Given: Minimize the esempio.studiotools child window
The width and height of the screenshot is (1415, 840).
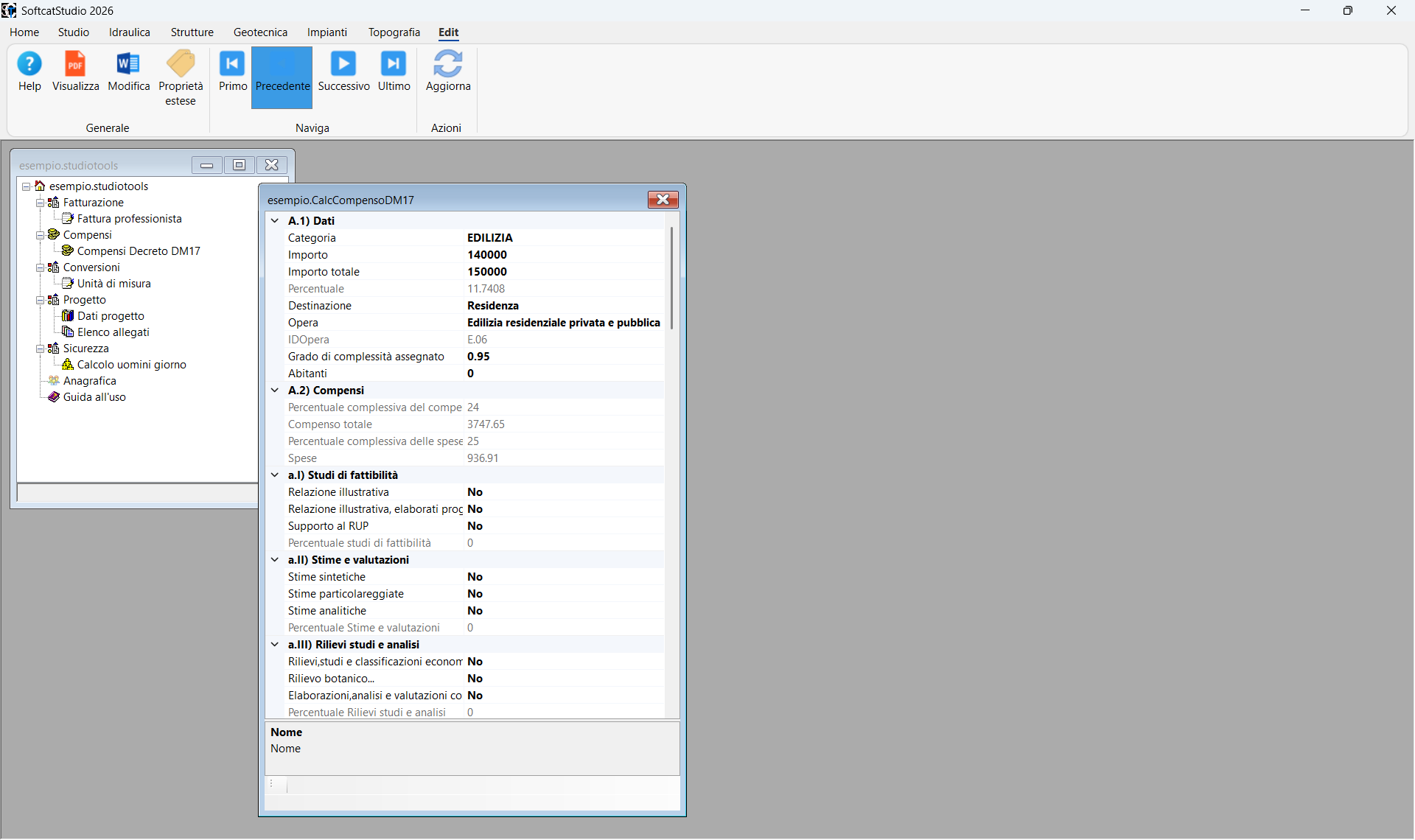Looking at the screenshot, I should click(x=207, y=165).
